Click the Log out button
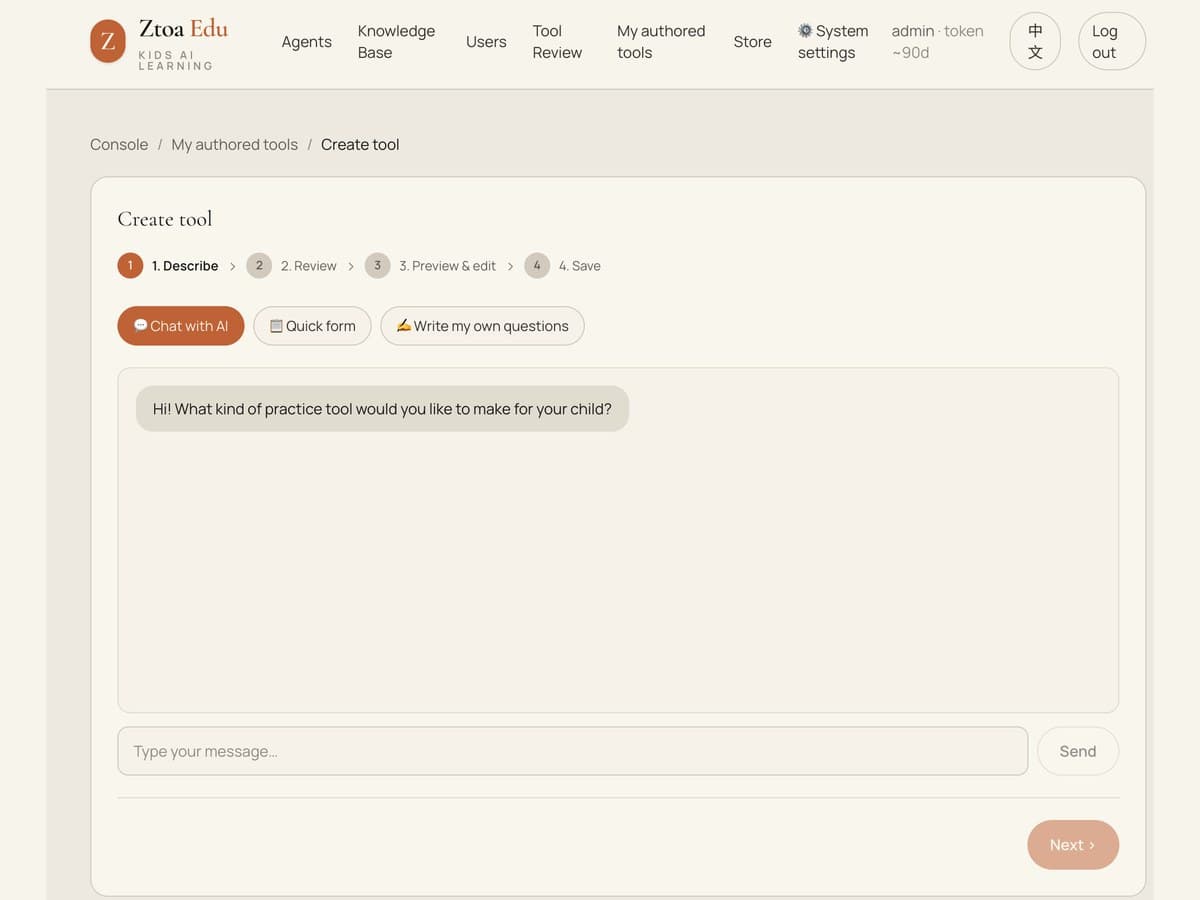 click(x=1111, y=41)
